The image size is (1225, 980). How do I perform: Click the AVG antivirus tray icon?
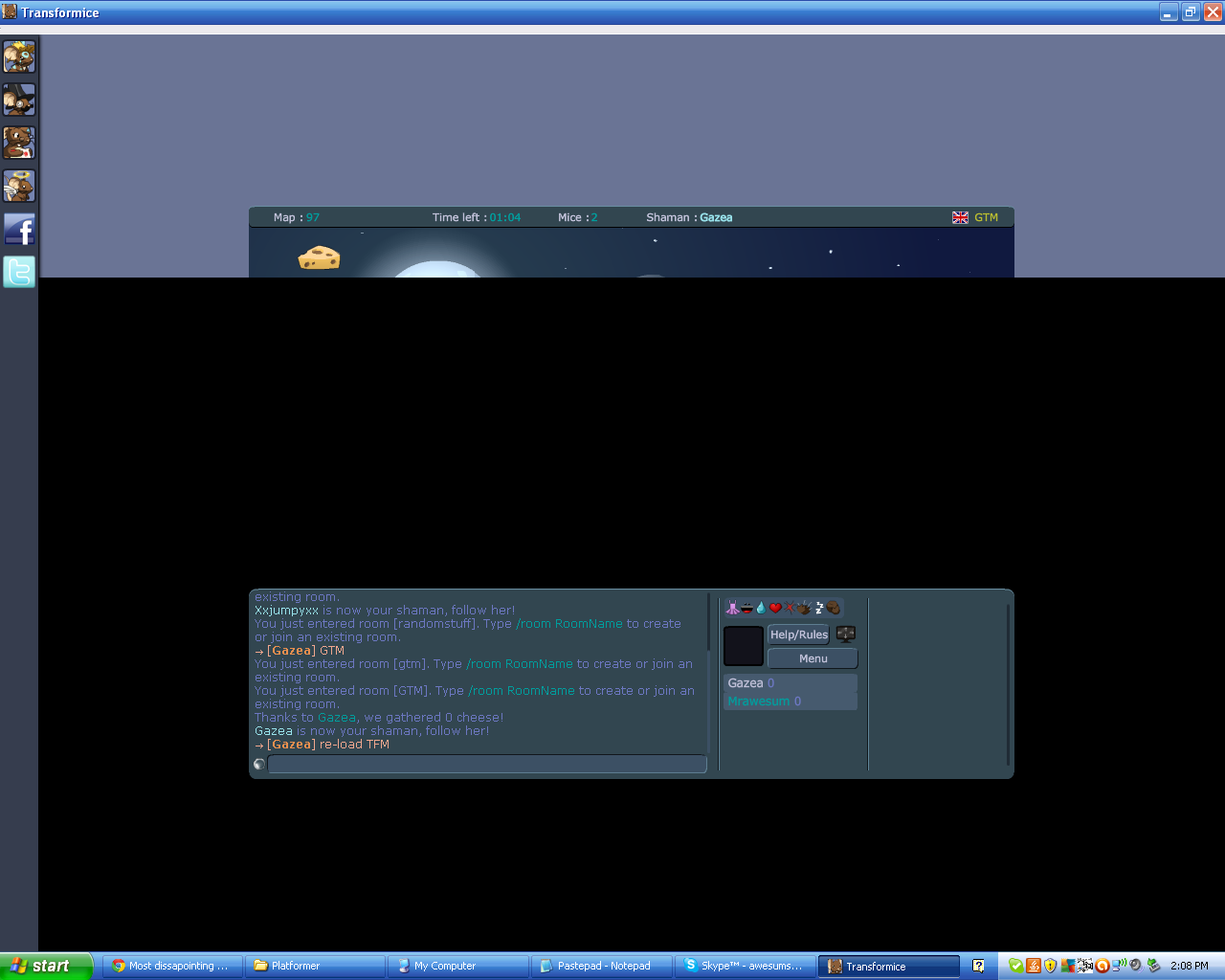click(1068, 966)
